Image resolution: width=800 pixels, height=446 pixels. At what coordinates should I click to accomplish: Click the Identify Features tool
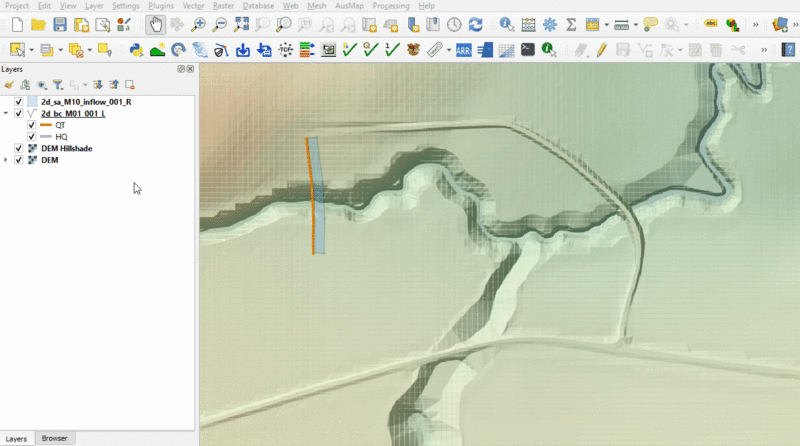click(506, 25)
